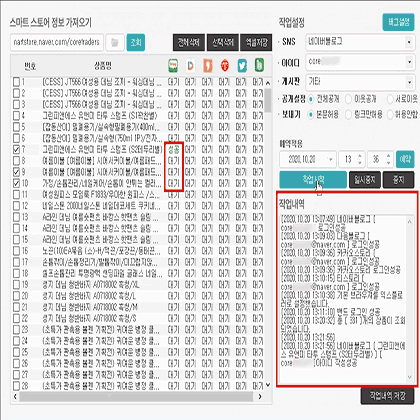Click the Naver Band column icon
Viewport: 420px width, 420px height.
point(259,65)
